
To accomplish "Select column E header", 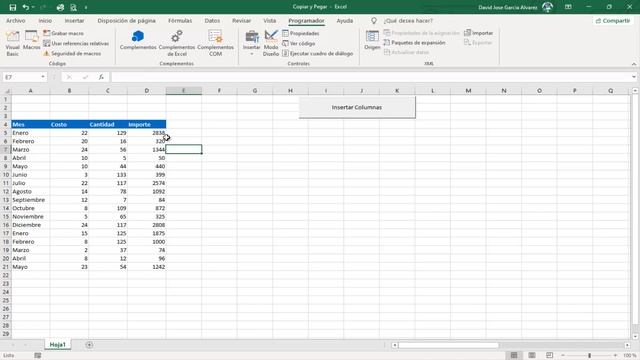I will pos(184,91).
